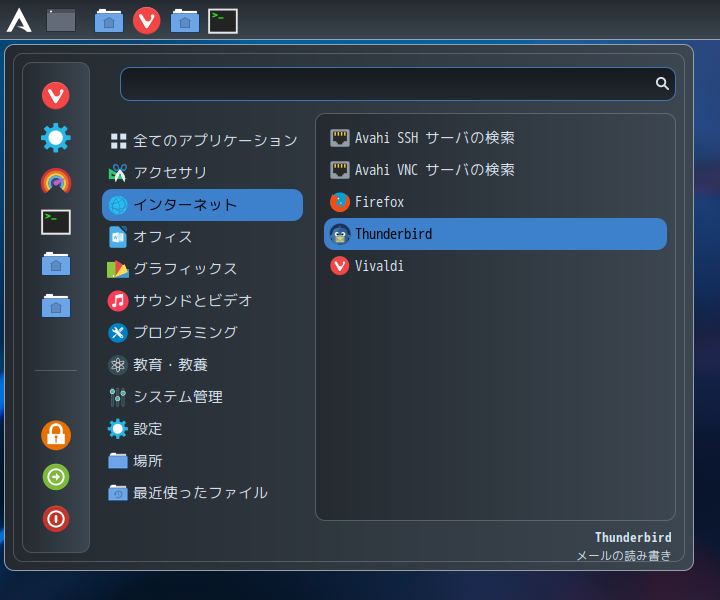Image resolution: width=720 pixels, height=600 pixels.
Task: Select インターネット category
Action: [x=202, y=205]
